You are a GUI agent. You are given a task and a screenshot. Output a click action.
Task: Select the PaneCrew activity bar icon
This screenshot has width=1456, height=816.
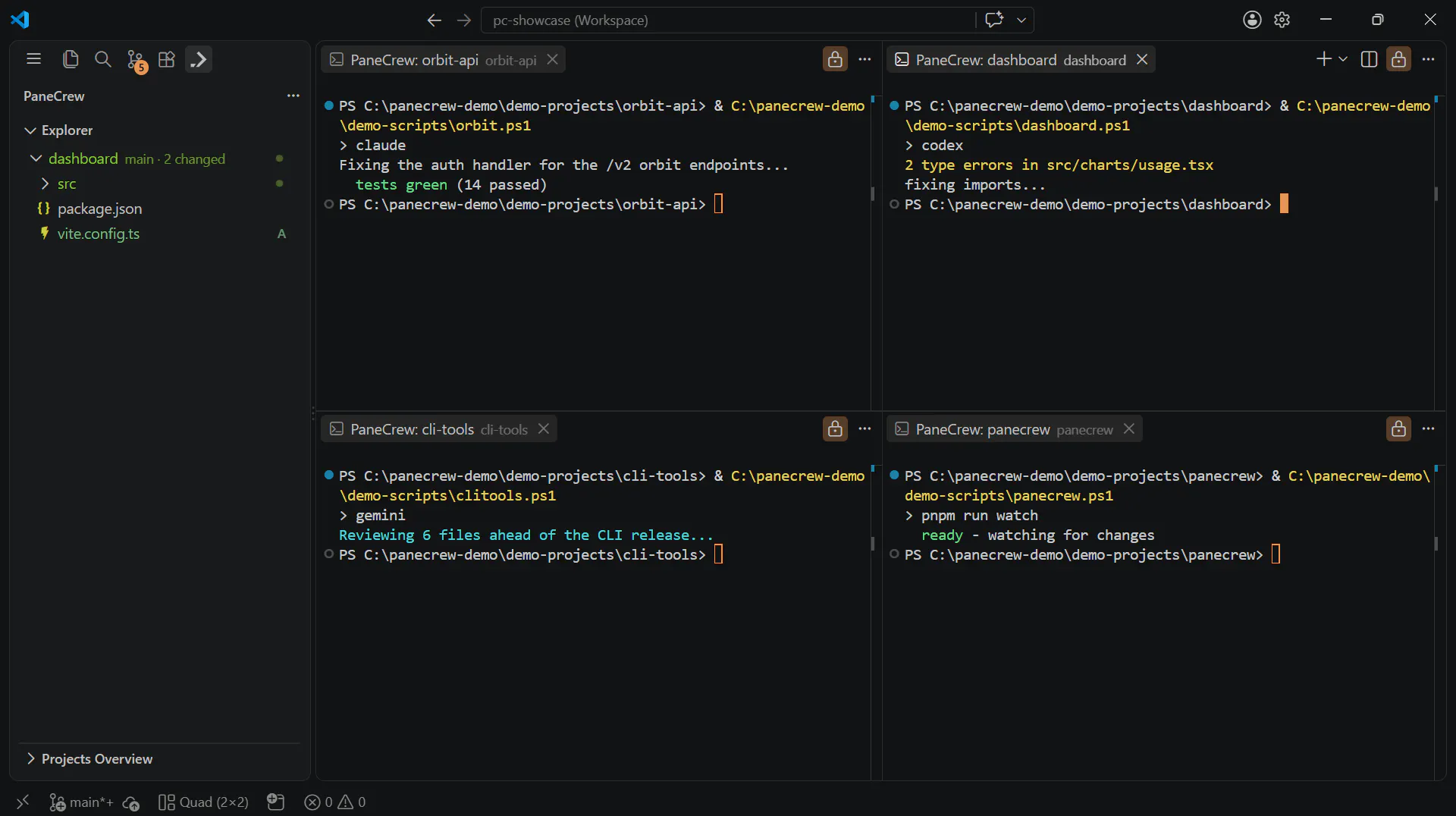199,59
